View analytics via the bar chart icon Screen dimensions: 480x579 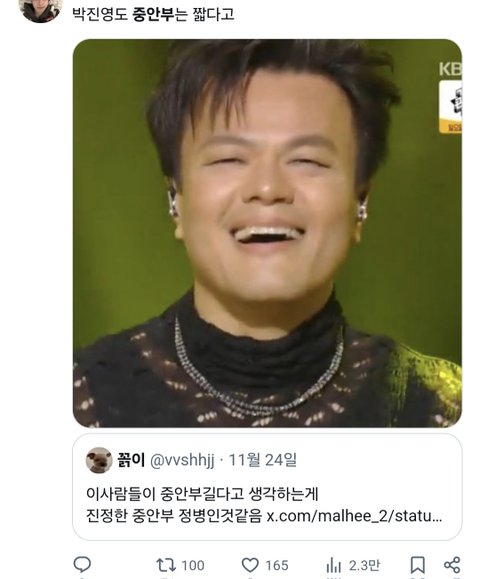coord(333,565)
